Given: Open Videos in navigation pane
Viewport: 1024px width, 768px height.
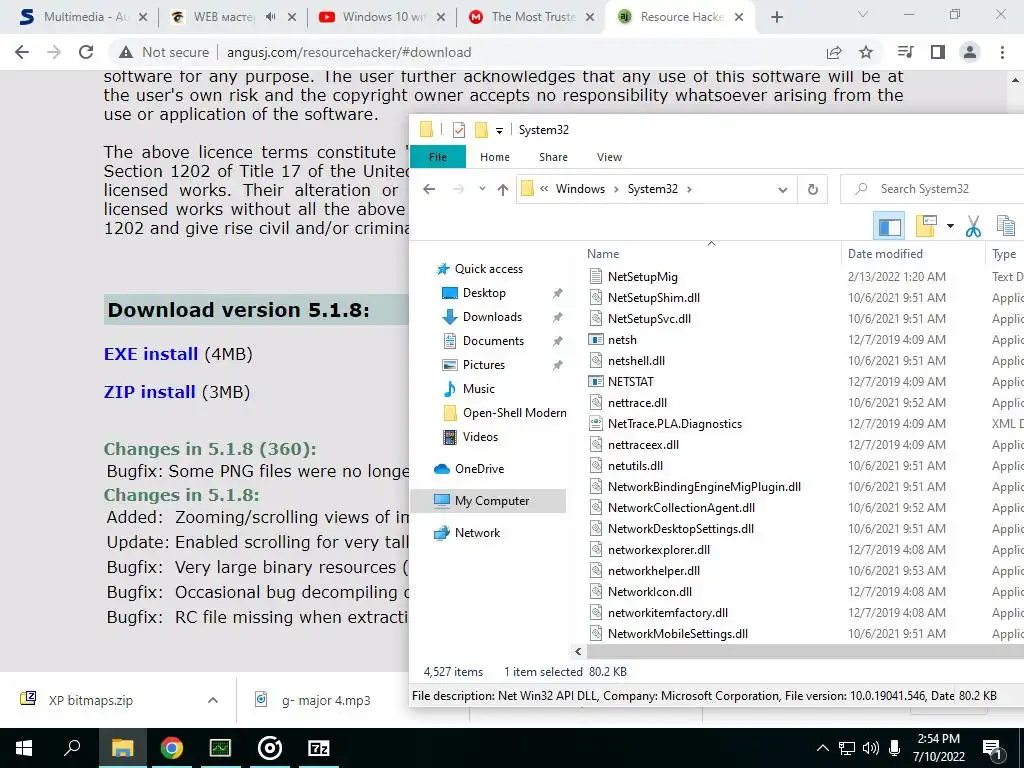Looking at the screenshot, I should 480,436.
